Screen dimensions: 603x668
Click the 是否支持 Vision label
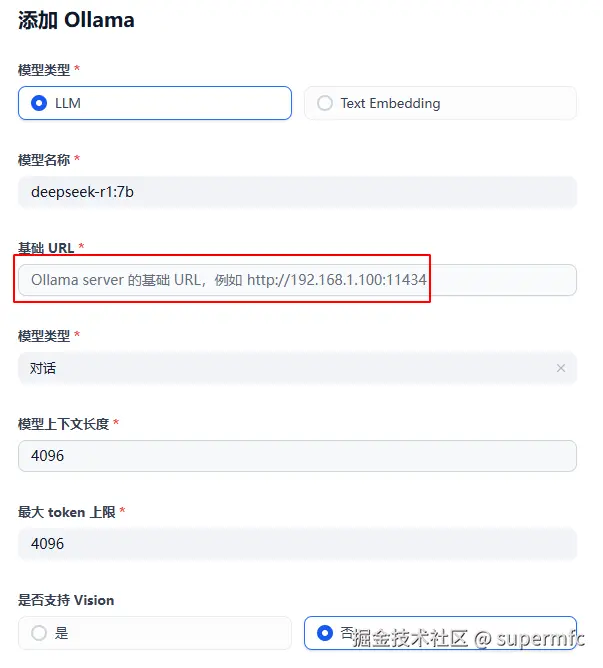click(x=66, y=600)
